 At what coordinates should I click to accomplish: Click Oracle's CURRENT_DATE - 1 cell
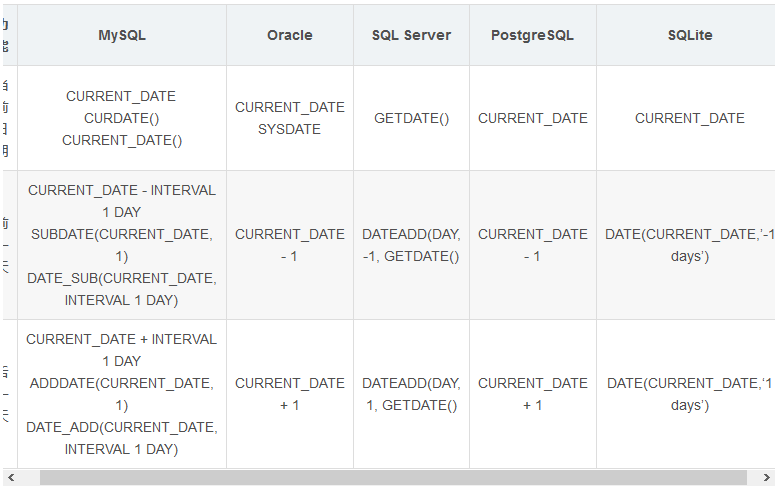pyautogui.click(x=290, y=245)
